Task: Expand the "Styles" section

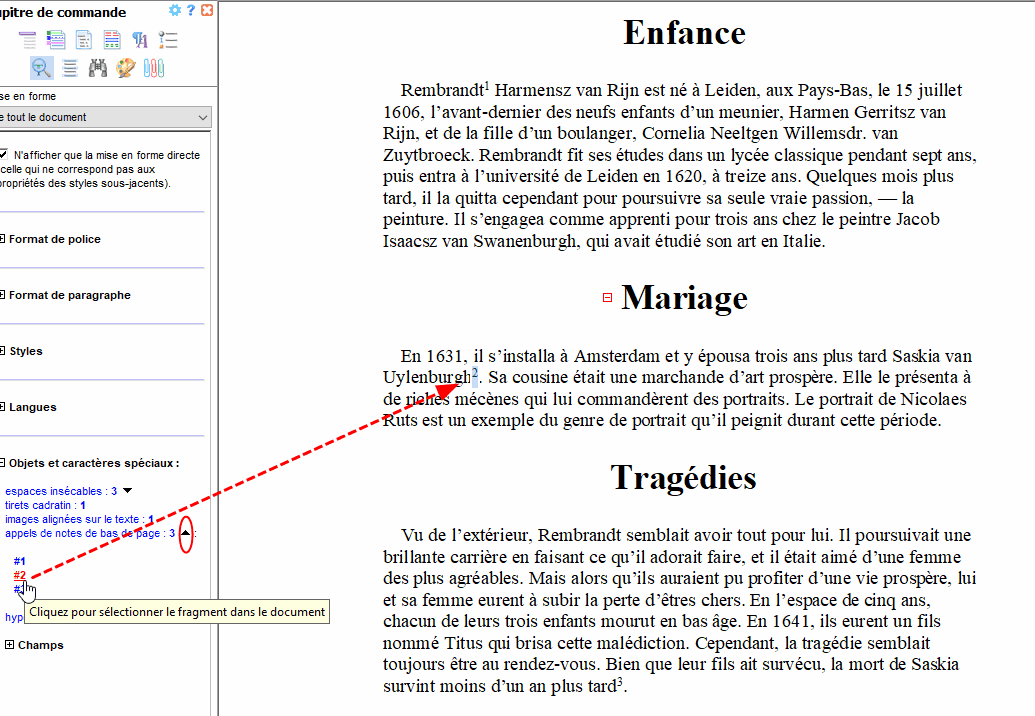Action: 2,351
